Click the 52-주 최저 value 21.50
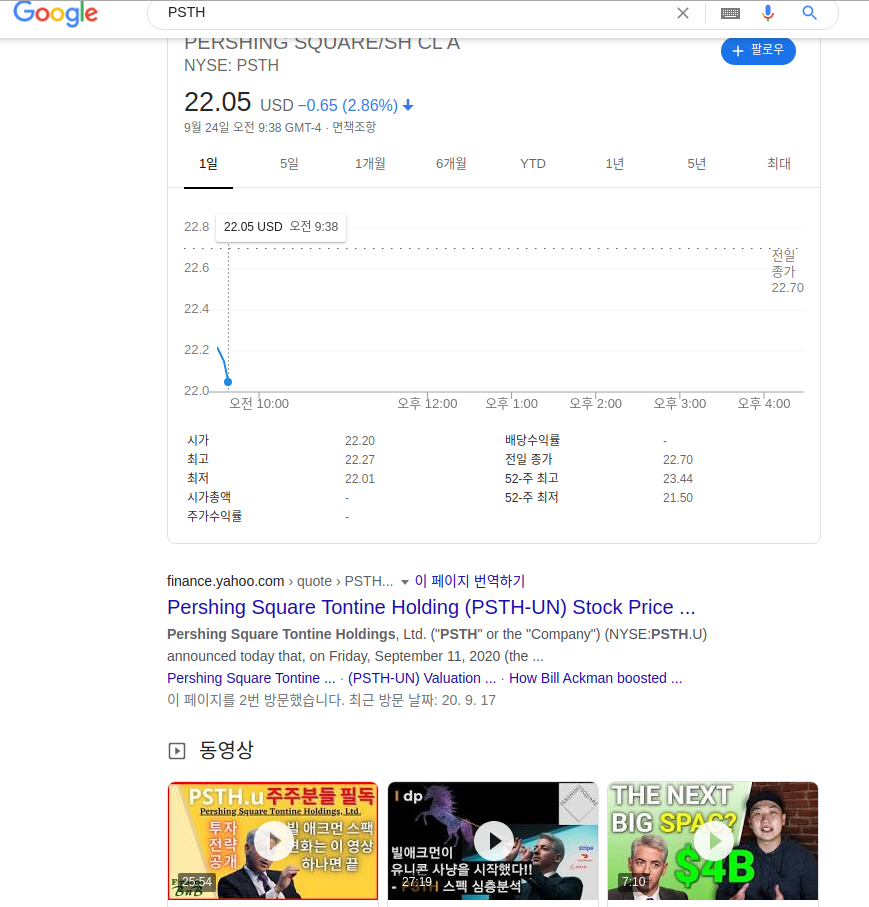The height and width of the screenshot is (907, 869). (677, 498)
